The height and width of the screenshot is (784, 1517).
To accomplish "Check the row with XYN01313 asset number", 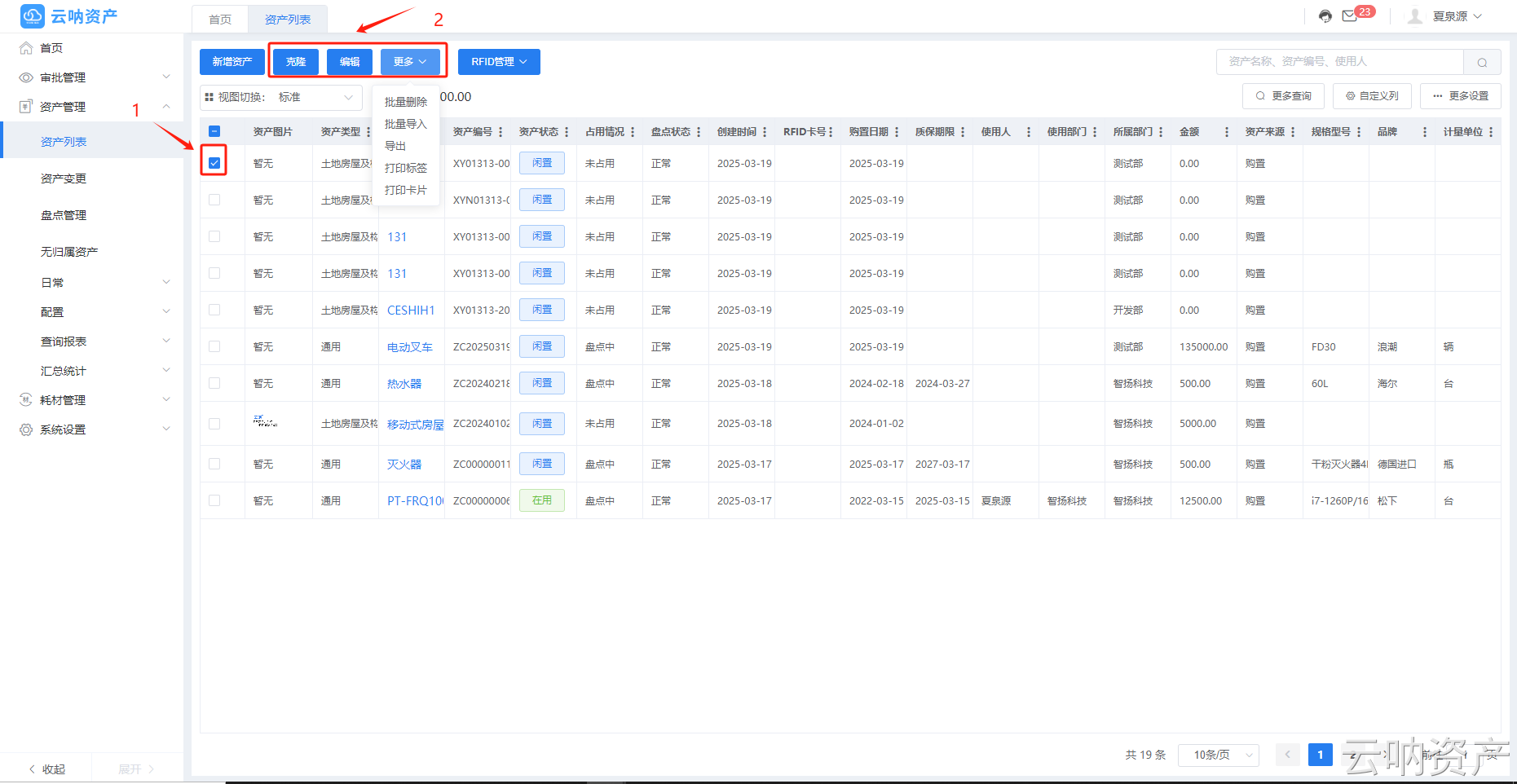I will [214, 200].
